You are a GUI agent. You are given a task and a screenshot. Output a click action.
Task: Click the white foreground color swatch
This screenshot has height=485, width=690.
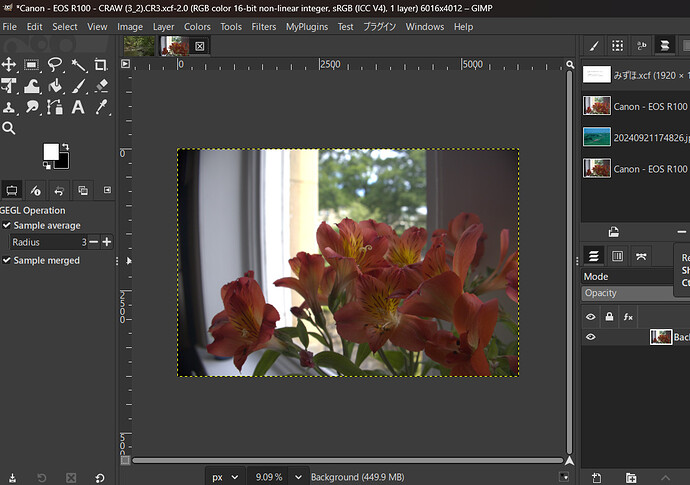pos(51,151)
